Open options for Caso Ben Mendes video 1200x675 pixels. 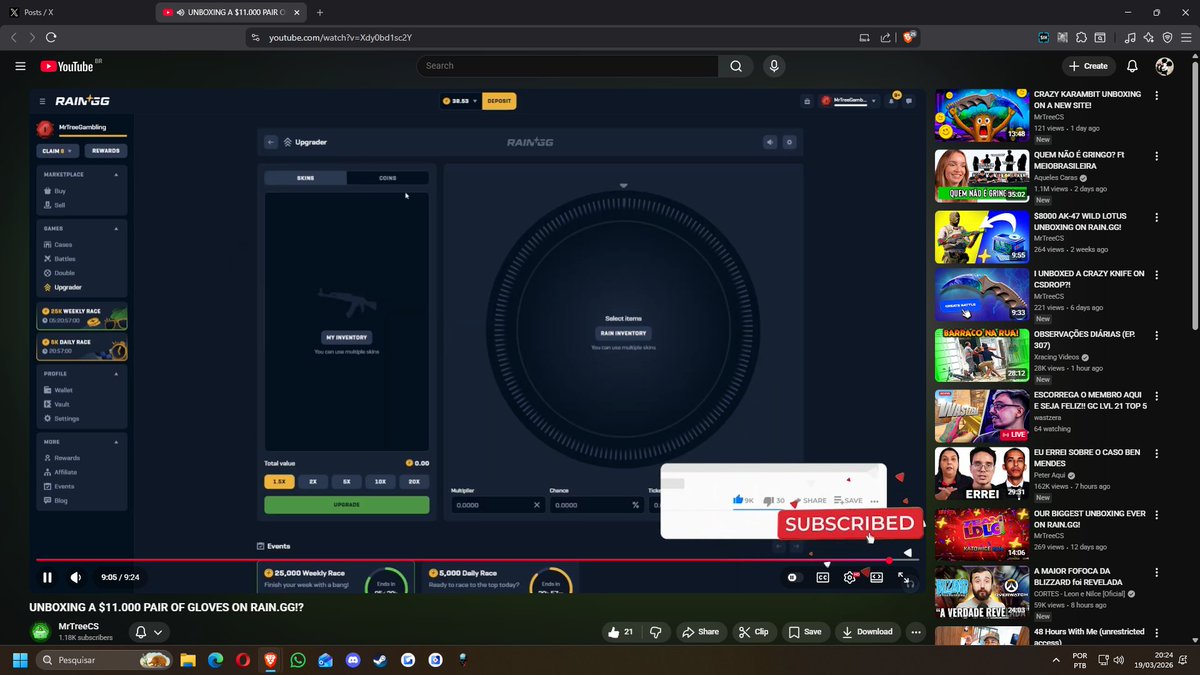(1157, 455)
